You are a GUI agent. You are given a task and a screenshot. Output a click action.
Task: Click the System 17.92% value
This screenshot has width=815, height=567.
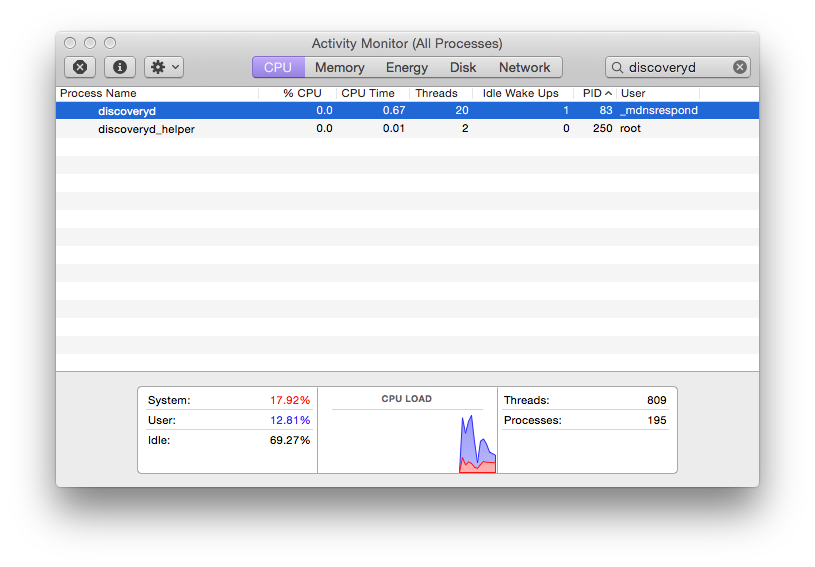tap(290, 400)
